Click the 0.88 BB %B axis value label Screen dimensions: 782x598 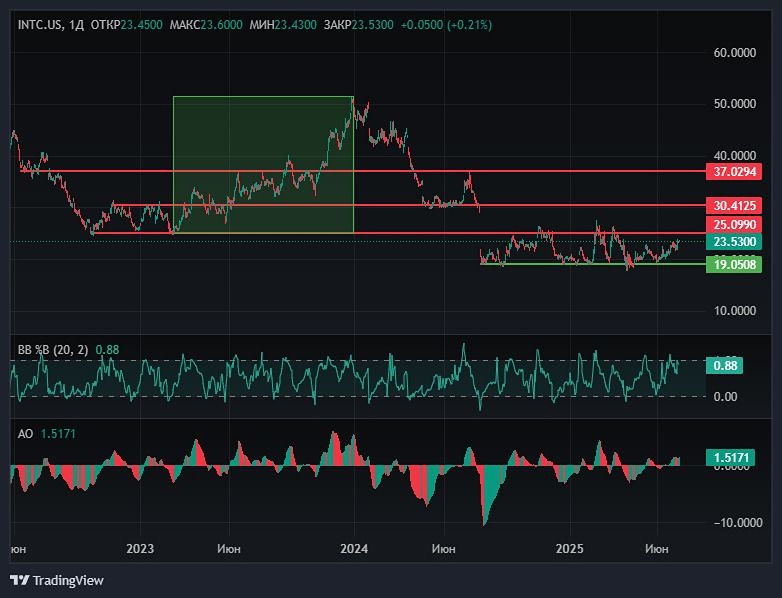725,366
